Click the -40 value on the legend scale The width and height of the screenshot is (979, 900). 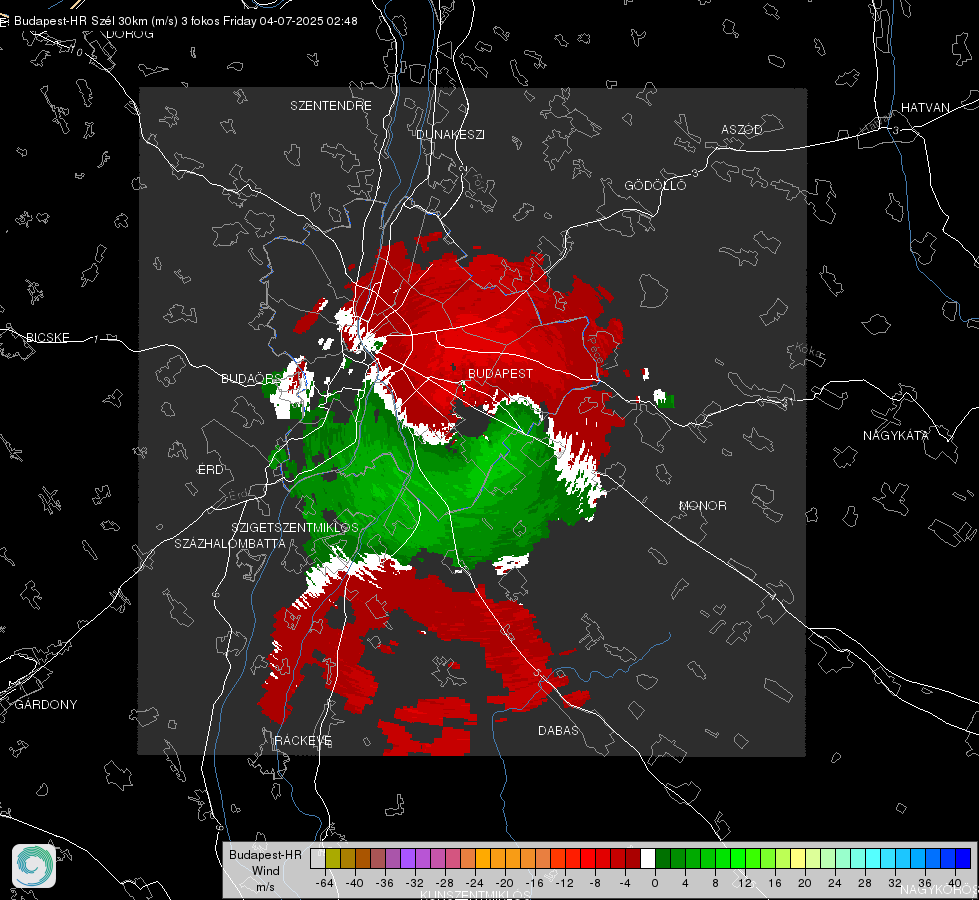tap(355, 883)
